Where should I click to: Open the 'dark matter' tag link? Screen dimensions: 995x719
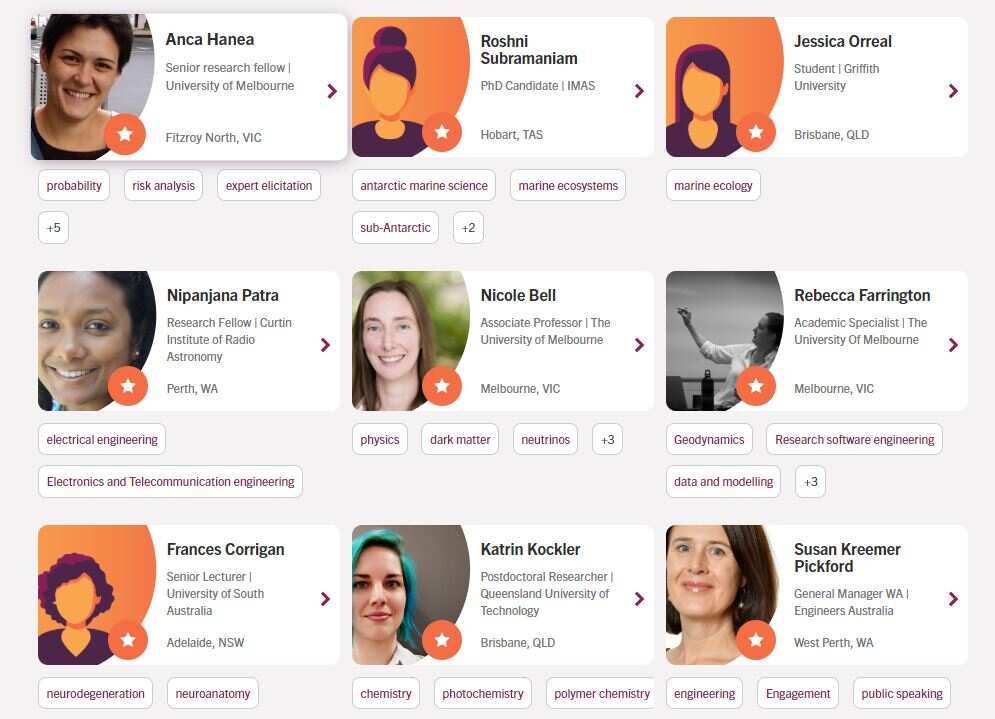pyautogui.click(x=459, y=438)
